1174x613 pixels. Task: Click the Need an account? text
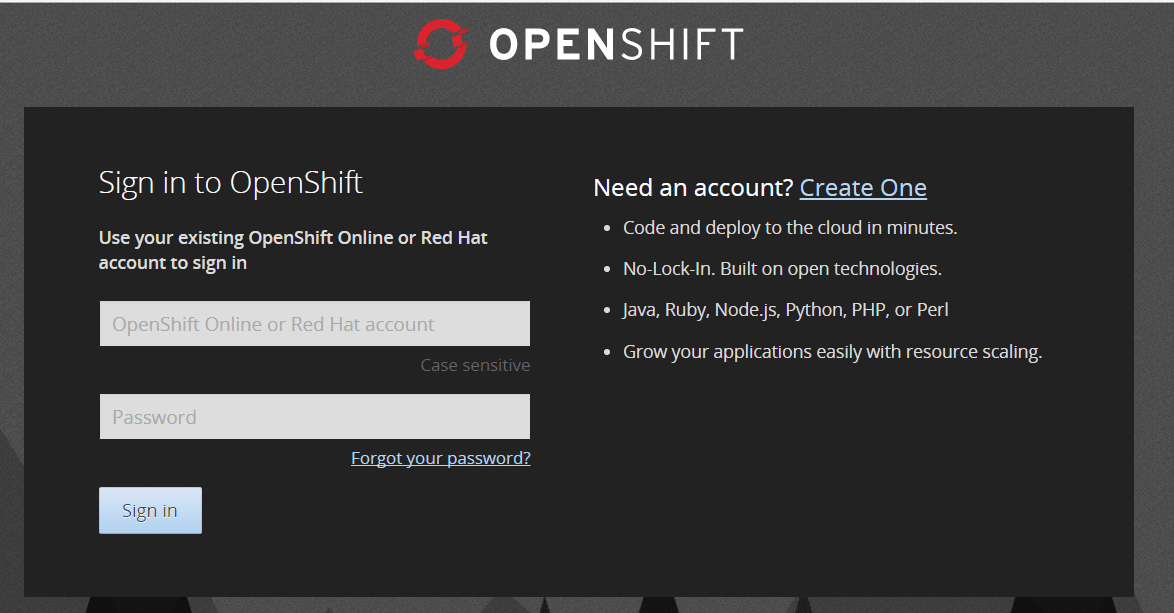pyautogui.click(x=693, y=188)
